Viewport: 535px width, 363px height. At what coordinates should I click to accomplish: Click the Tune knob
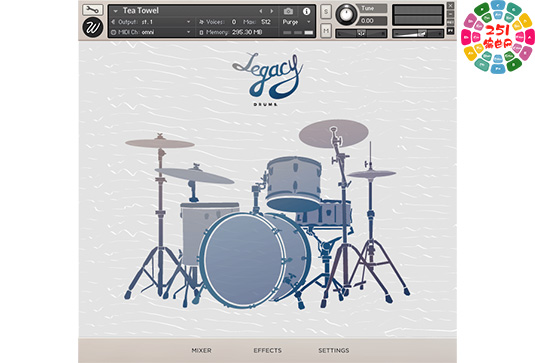(x=346, y=15)
